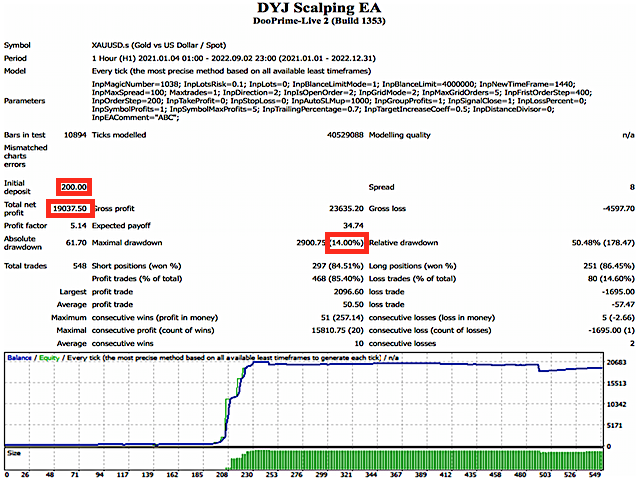The height and width of the screenshot is (480, 640).
Task: Click the 230 x-axis tick label
Action: (247, 475)
